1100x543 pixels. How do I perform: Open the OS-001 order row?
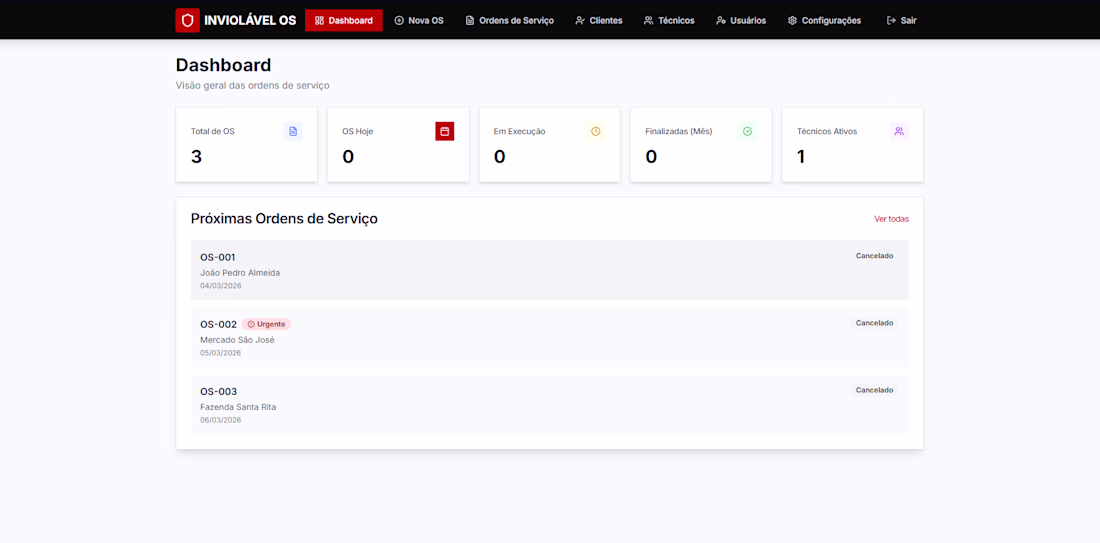(x=549, y=270)
